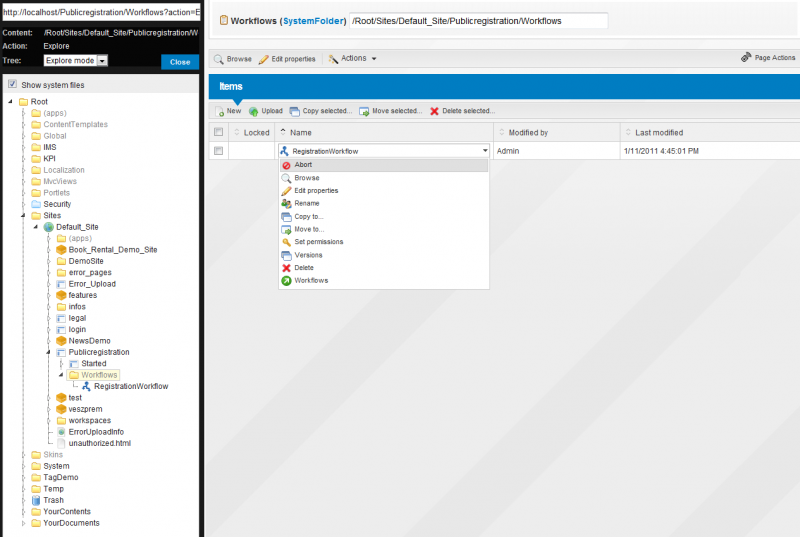Click the red X Delete selected icon
The width and height of the screenshot is (800, 537).
click(x=434, y=111)
